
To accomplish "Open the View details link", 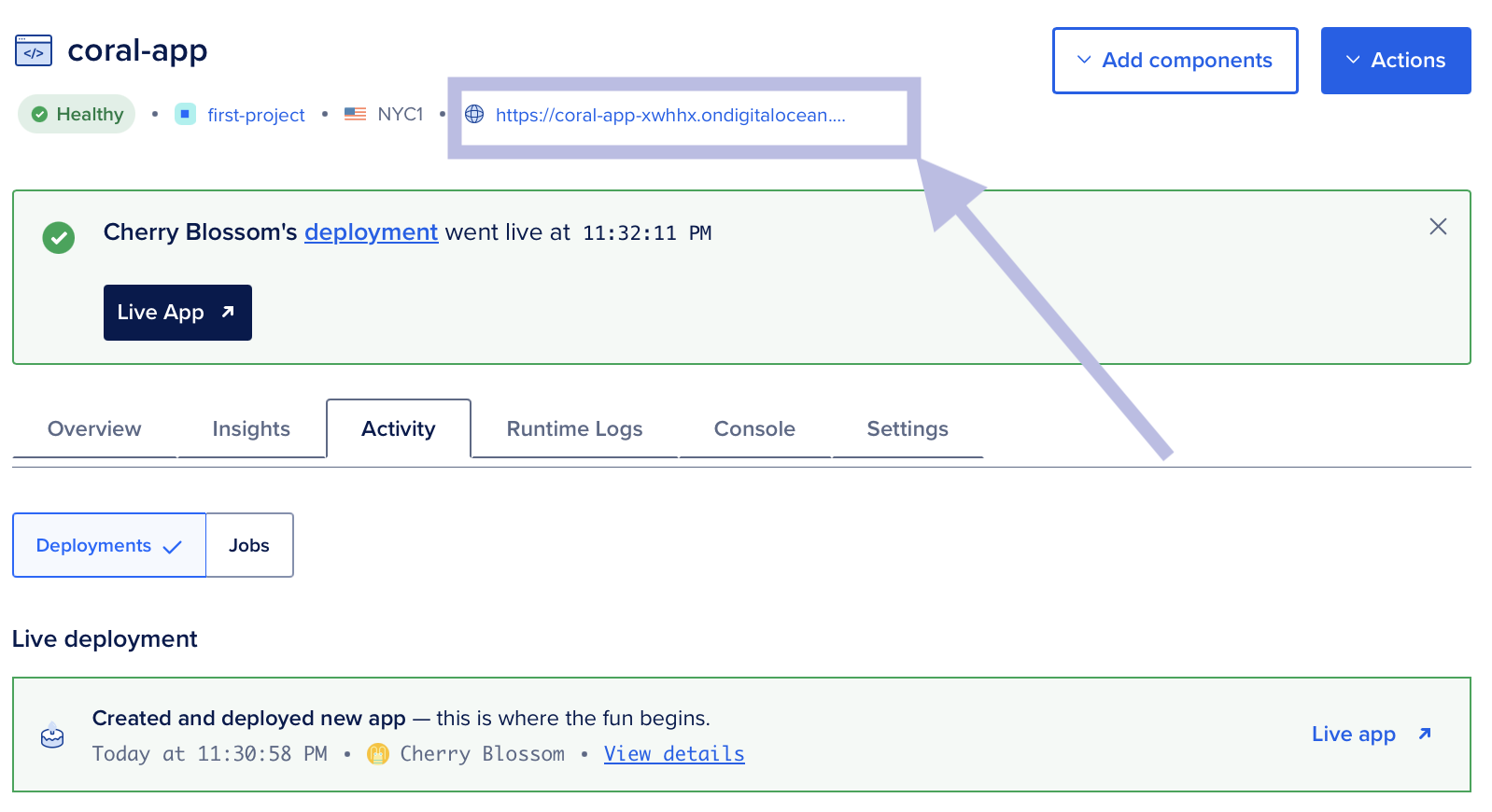I will pos(674,753).
